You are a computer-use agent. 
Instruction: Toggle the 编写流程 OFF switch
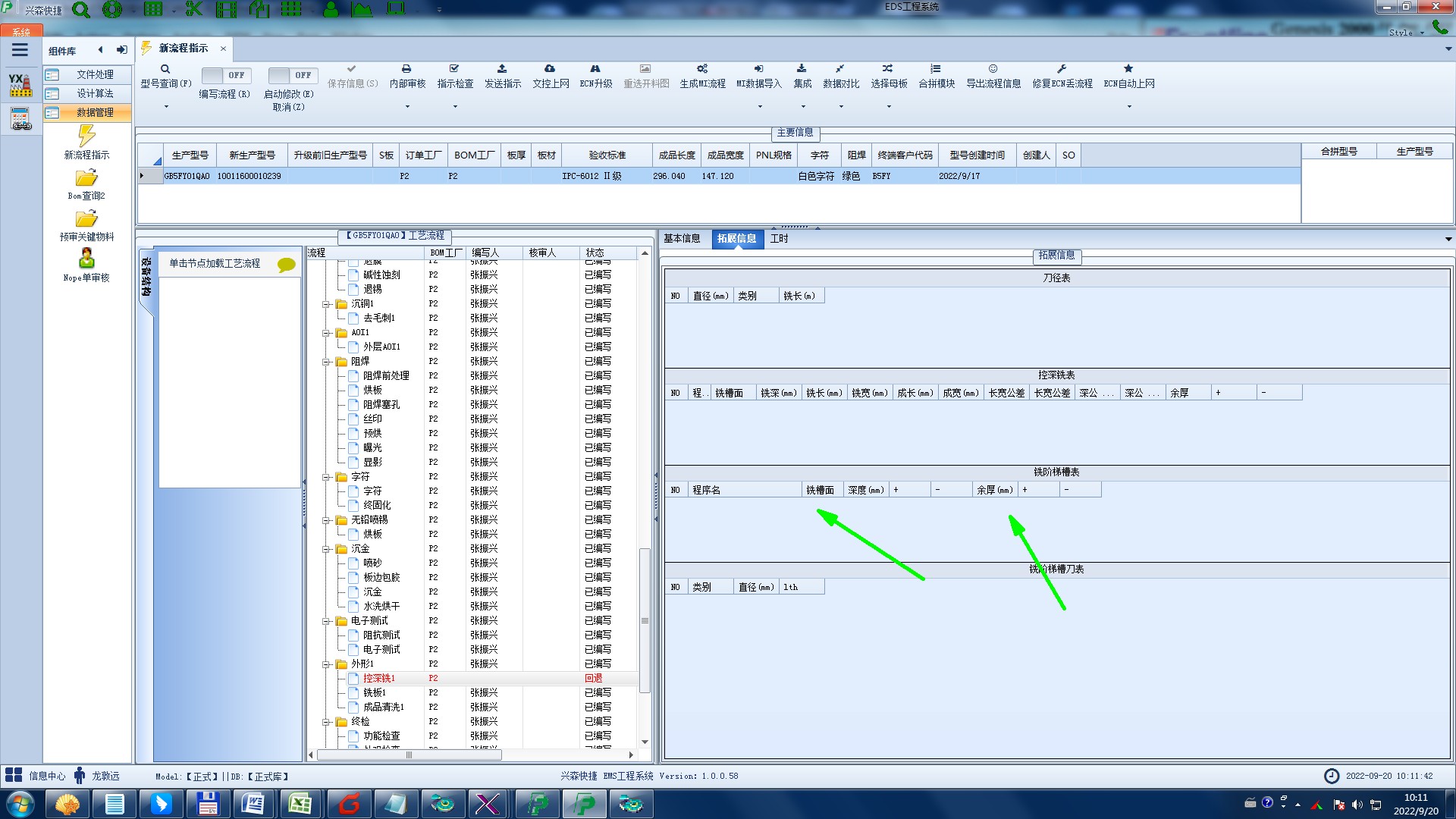tap(224, 75)
